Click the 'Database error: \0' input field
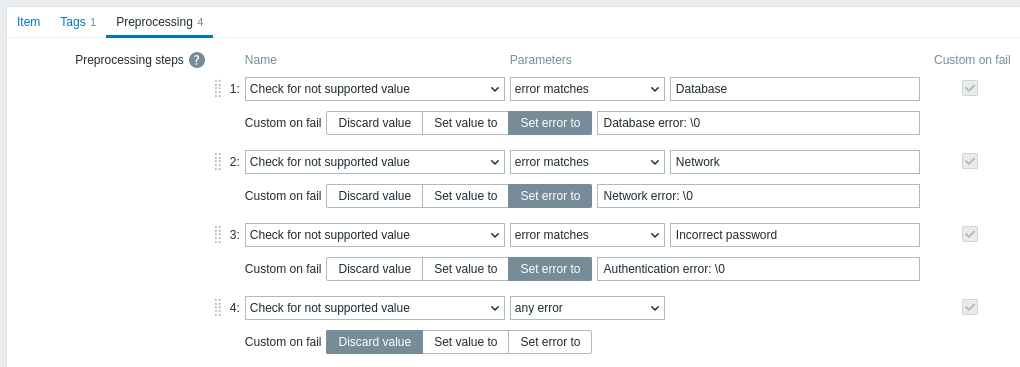Image resolution: width=1020 pixels, height=367 pixels. [x=758, y=123]
